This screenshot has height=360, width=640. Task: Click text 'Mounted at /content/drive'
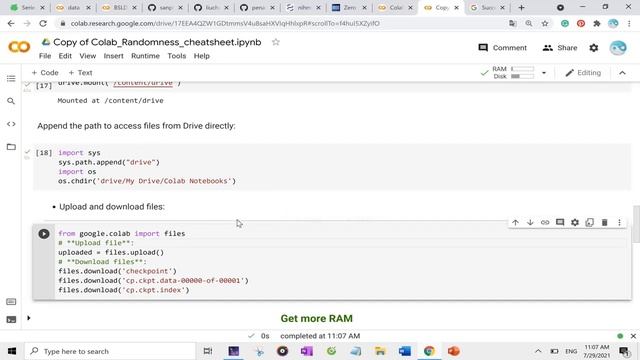pos(110,100)
